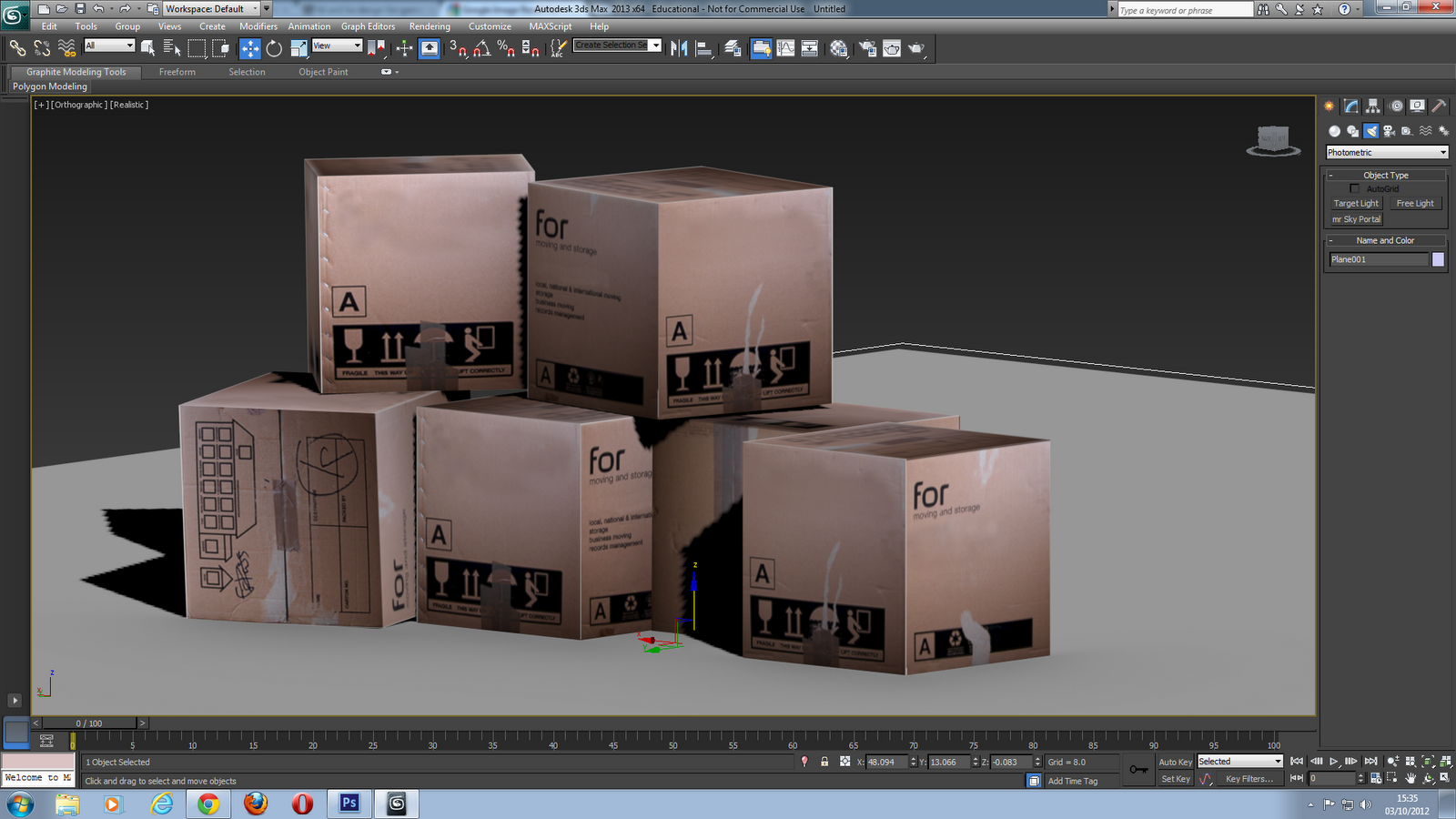This screenshot has width=1456, height=819.
Task: Click the mr Sky Portal button
Action: pos(1356,219)
